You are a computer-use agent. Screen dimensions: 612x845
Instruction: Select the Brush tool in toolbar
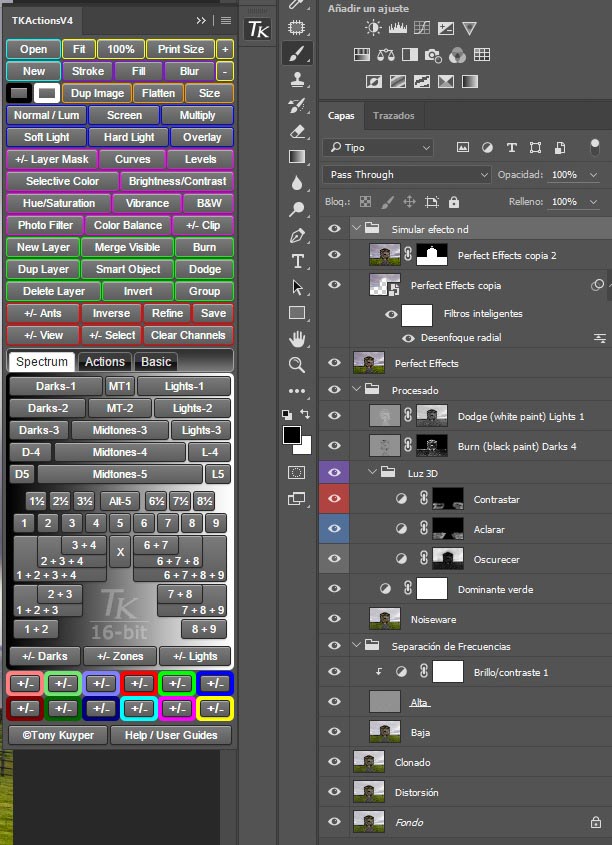[297, 53]
